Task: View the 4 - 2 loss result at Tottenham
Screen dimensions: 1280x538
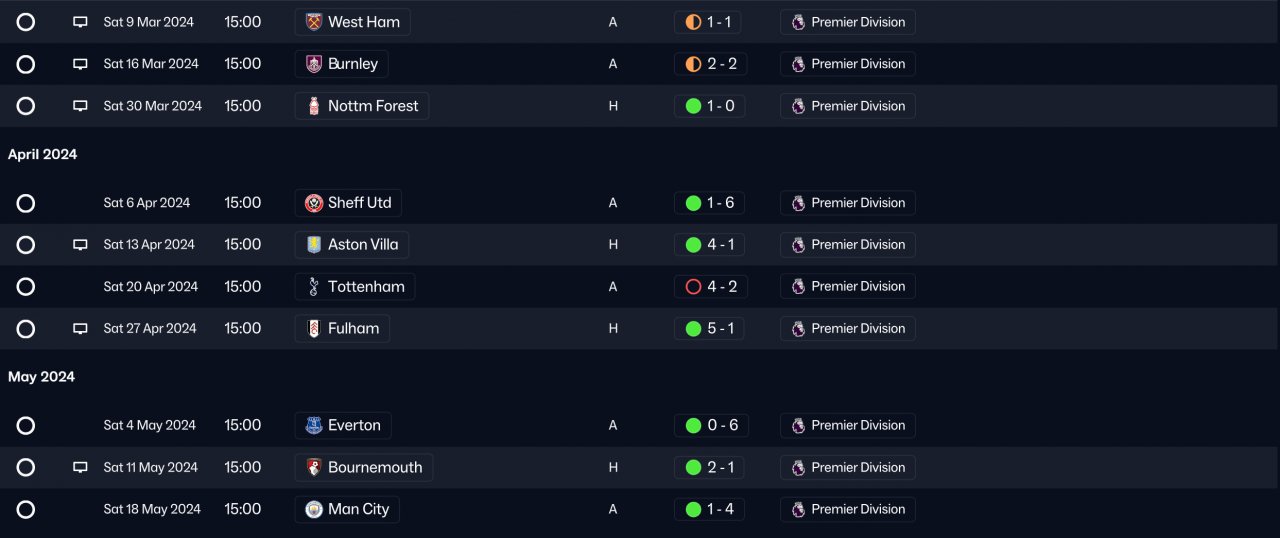Action: 711,287
